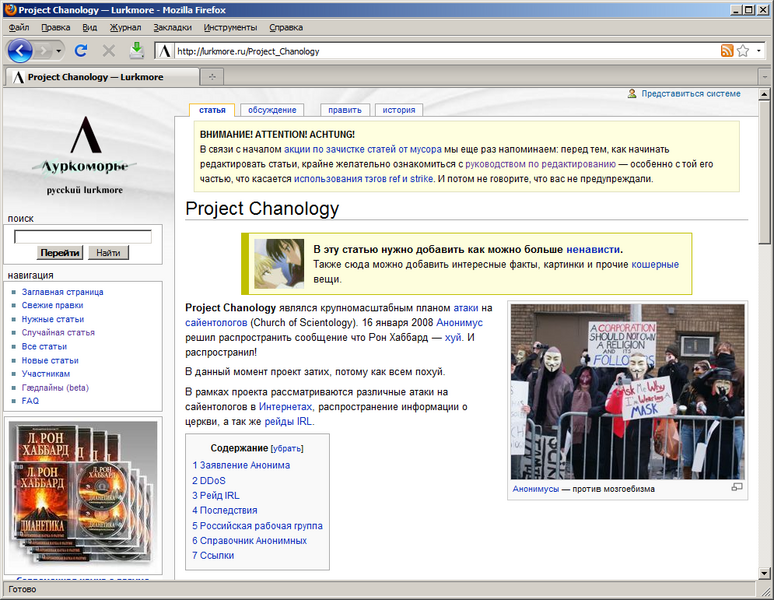Open the address bar history dropdown arrow
The image size is (774, 600).
pos(759,51)
